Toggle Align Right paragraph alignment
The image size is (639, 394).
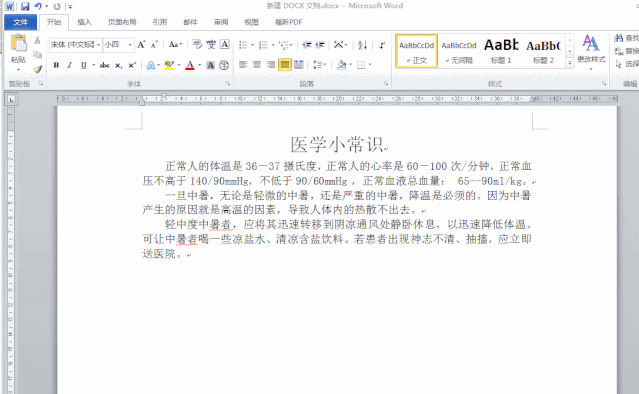(x=271, y=64)
